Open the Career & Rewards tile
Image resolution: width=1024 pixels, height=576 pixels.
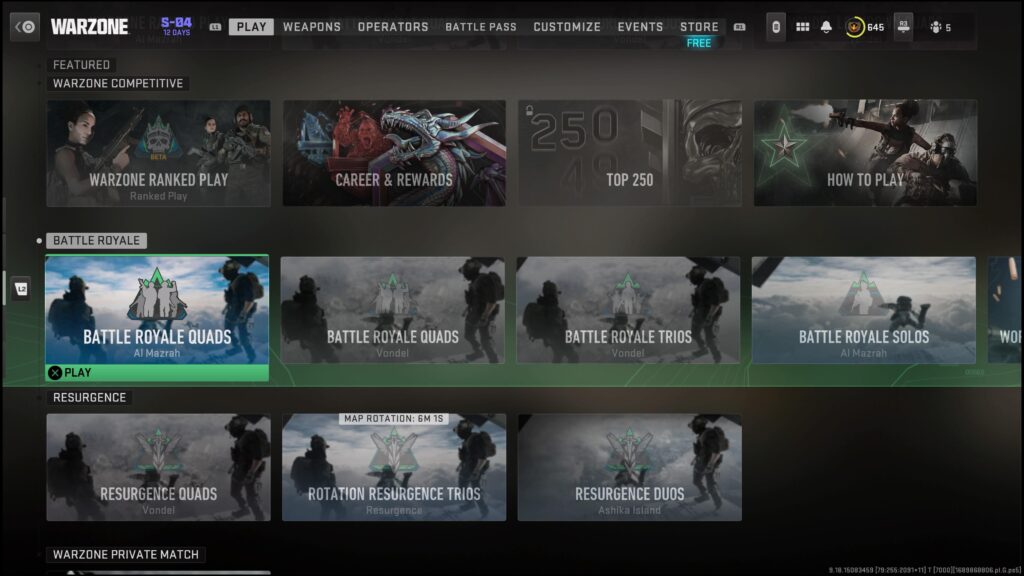[x=394, y=153]
